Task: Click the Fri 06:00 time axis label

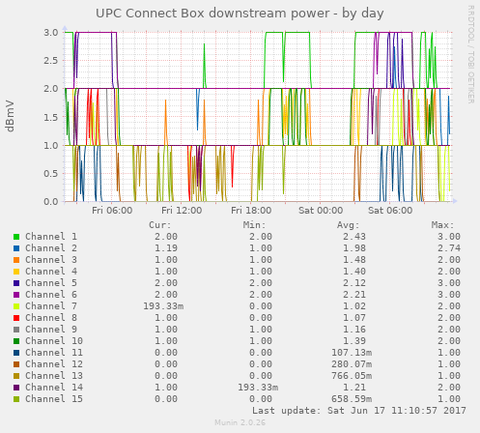Action: point(112,211)
